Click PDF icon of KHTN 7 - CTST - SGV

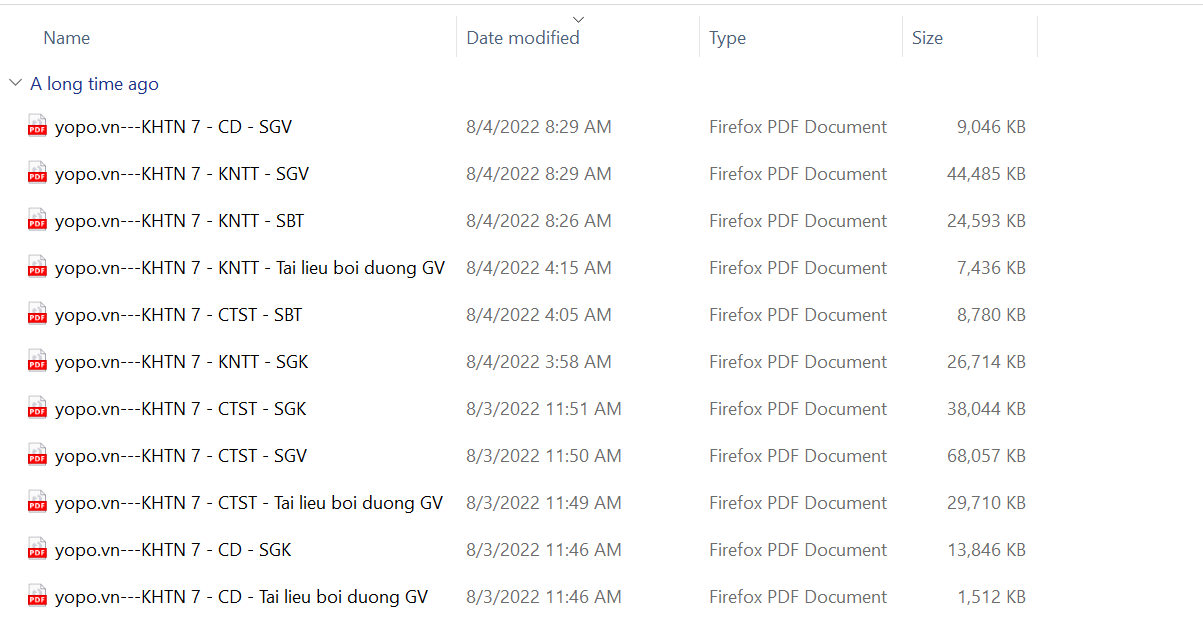37,456
